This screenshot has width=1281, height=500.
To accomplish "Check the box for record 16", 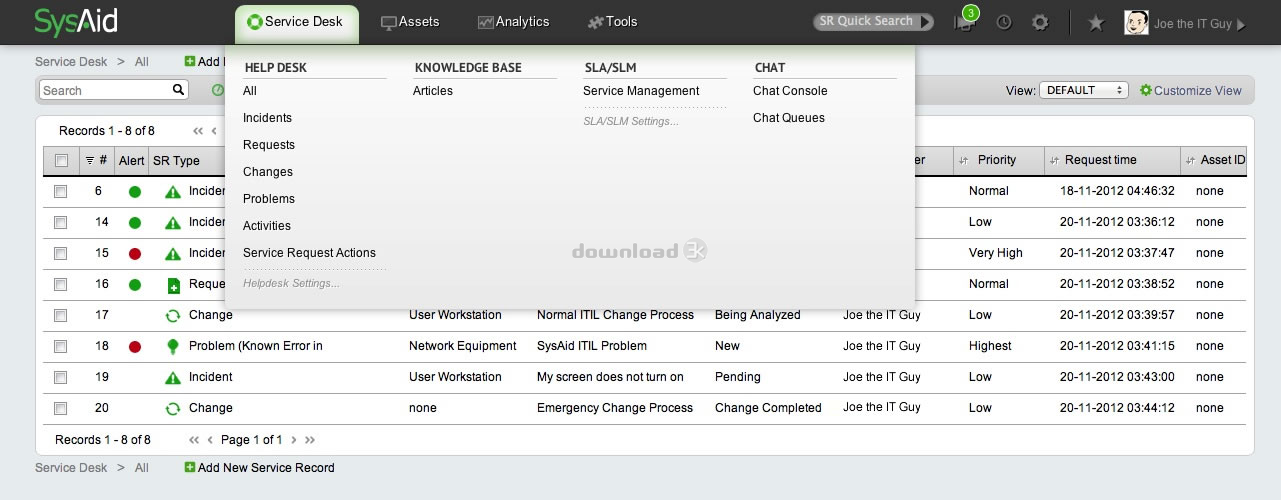I will tap(61, 284).
